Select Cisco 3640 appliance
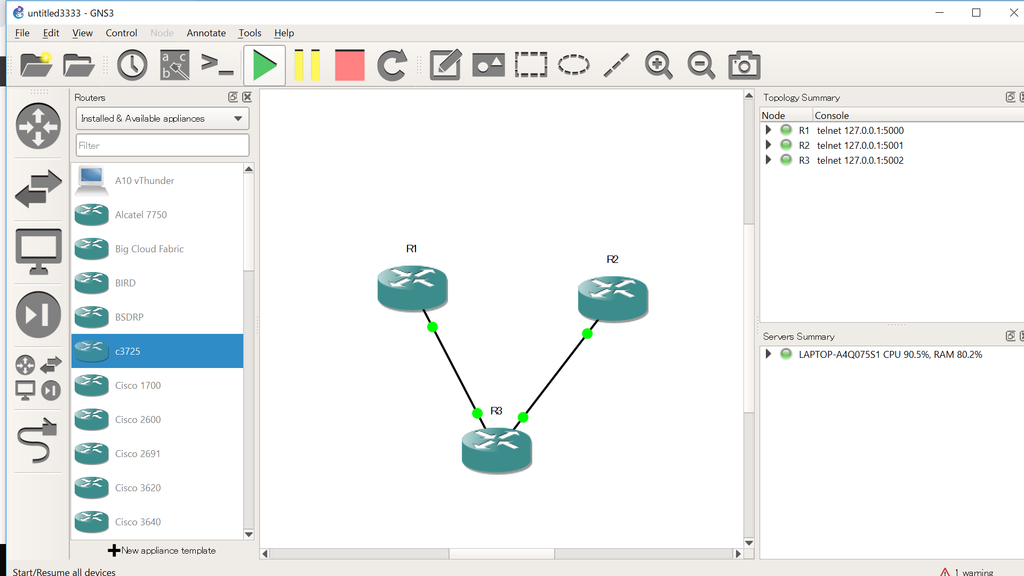 click(x=157, y=522)
